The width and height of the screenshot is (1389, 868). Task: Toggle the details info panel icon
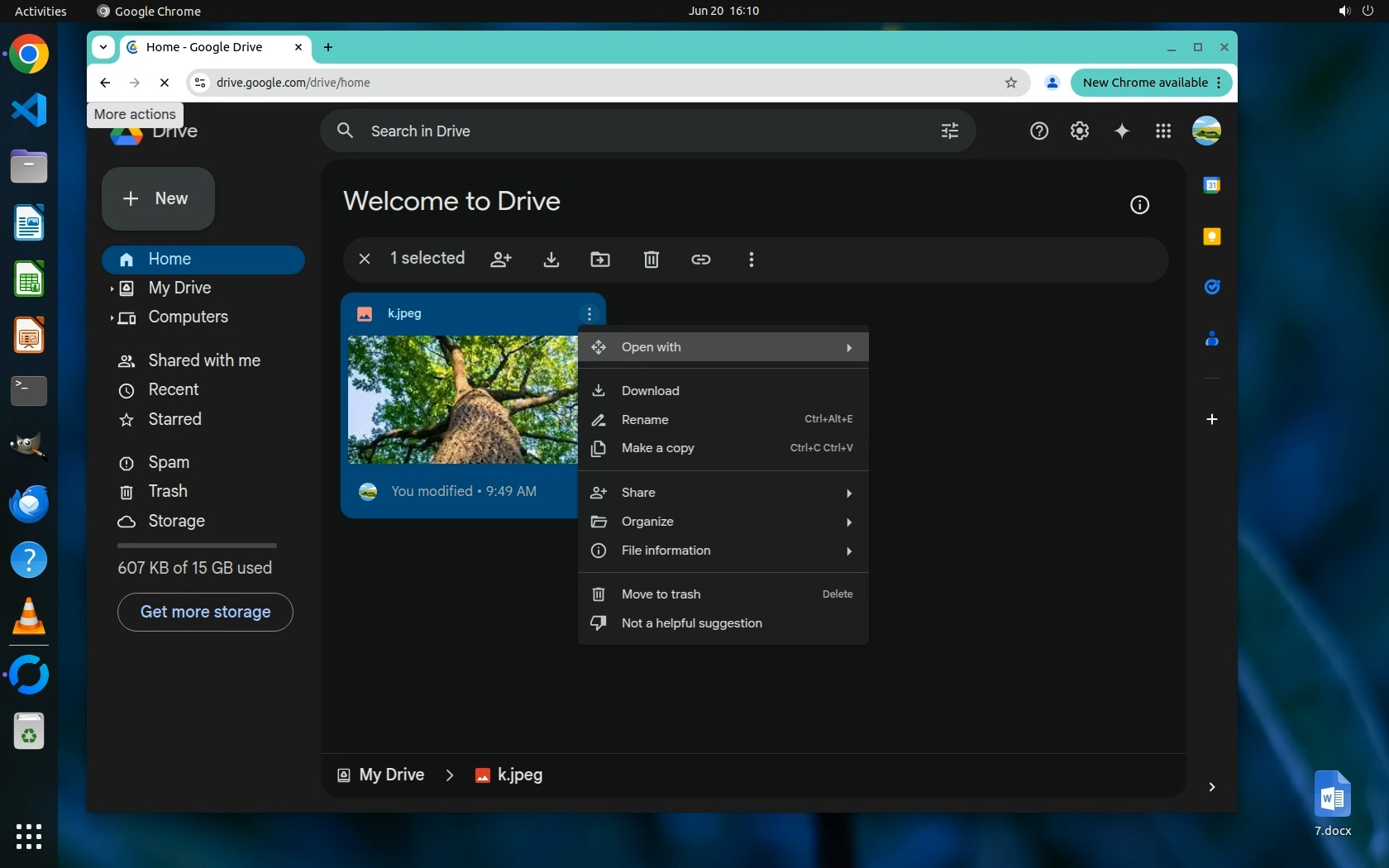(1139, 205)
